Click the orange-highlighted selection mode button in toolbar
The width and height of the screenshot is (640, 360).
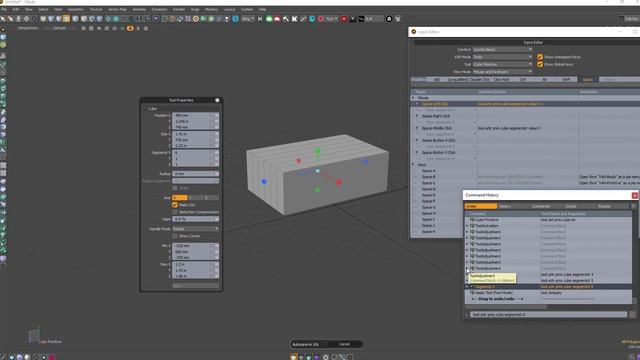tap(66, 19)
